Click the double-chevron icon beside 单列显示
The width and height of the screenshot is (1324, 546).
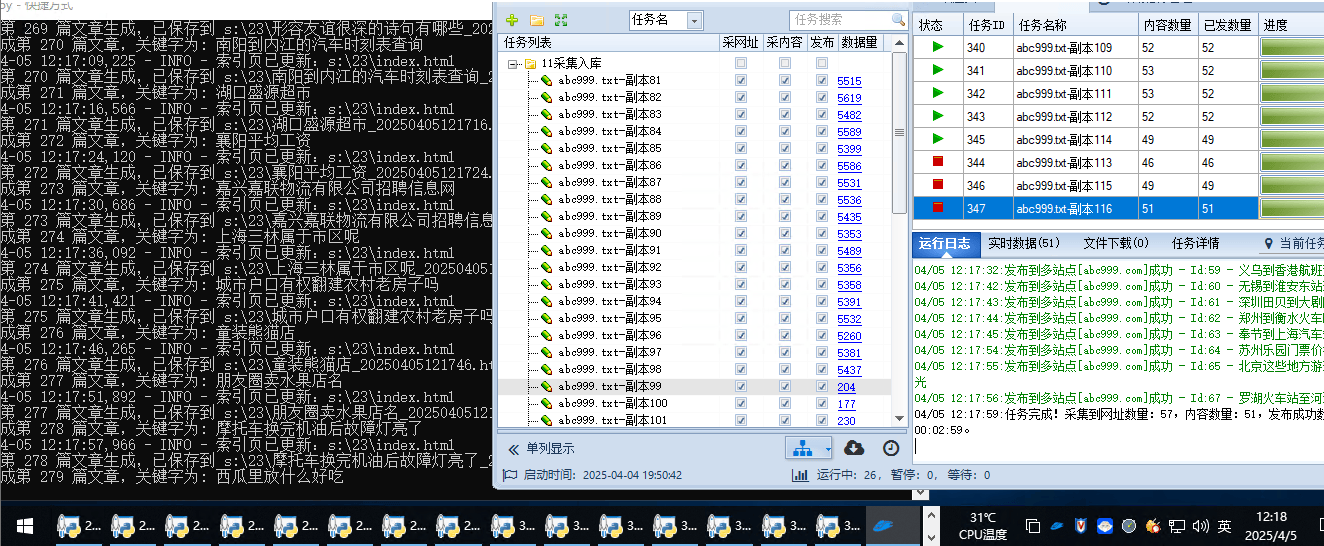(514, 449)
